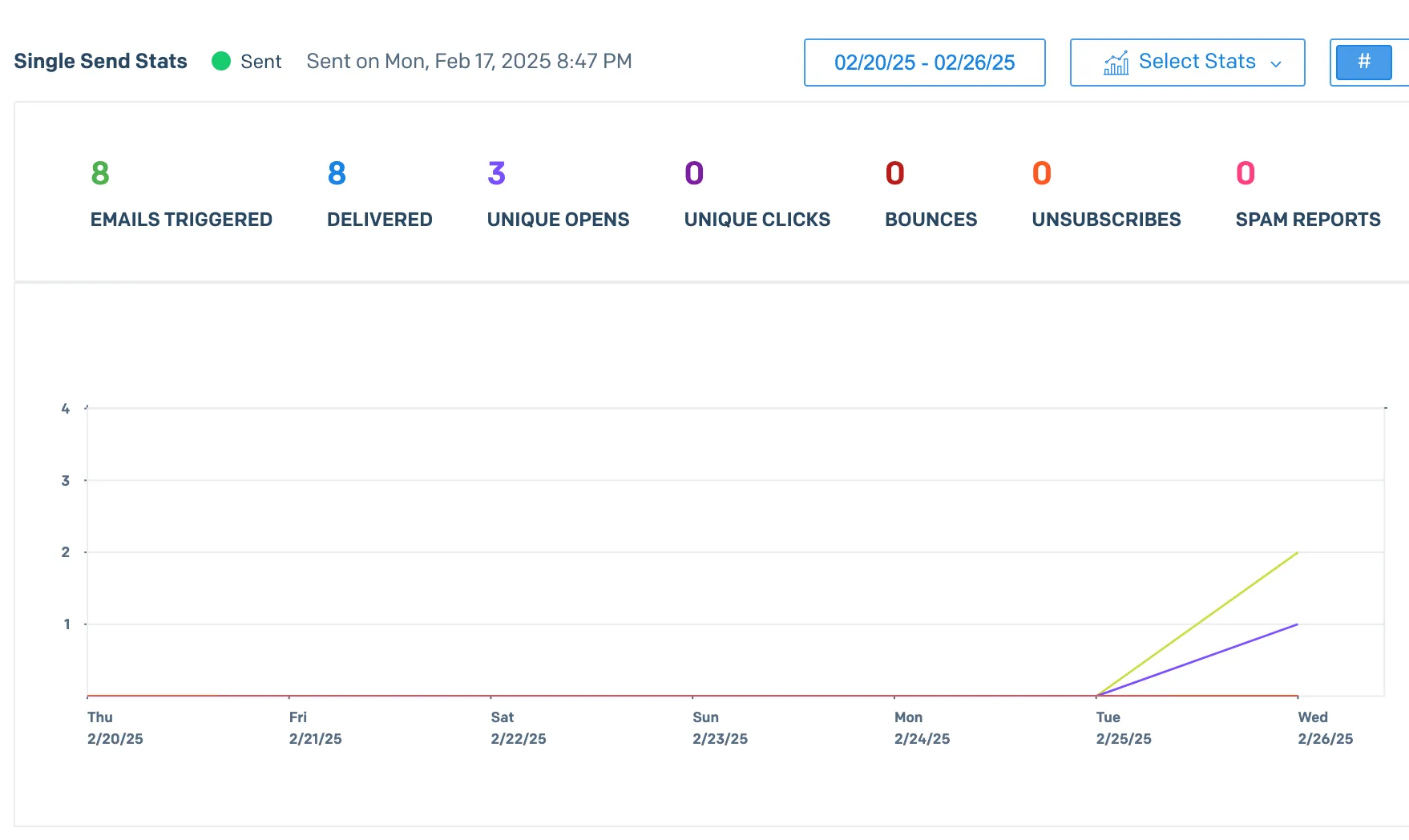Select the green Emails Triggered count
1409x840 pixels.
(100, 173)
